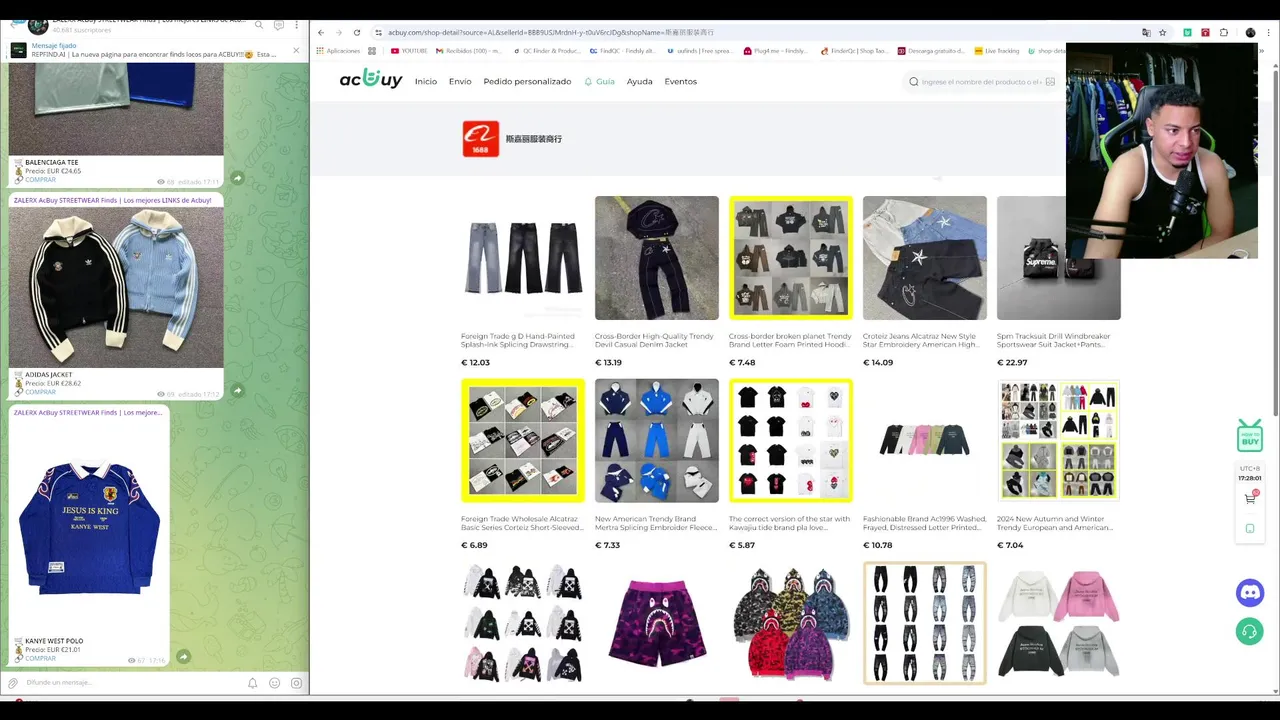Click the image search icon in search box
The height and width of the screenshot is (720, 1280).
coord(1050,82)
